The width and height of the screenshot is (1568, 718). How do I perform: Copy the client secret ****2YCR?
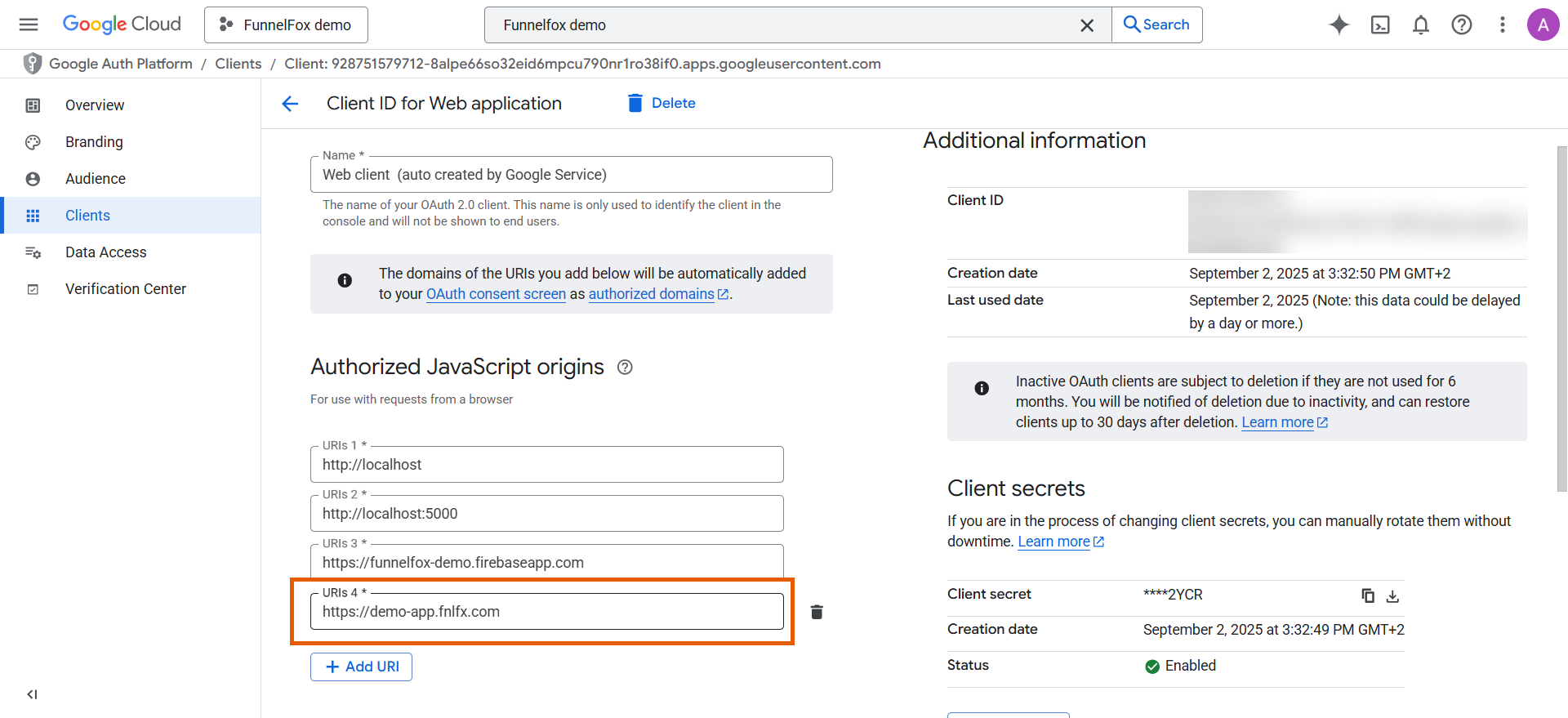click(1368, 595)
